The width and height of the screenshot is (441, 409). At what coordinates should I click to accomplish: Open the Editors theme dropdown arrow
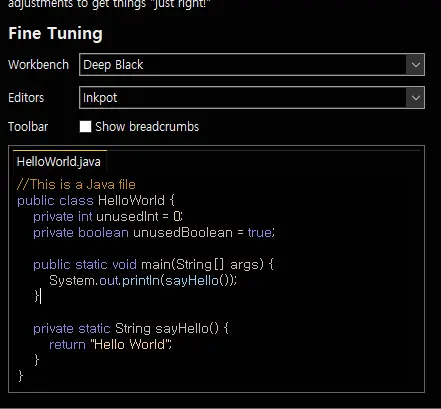click(415, 98)
